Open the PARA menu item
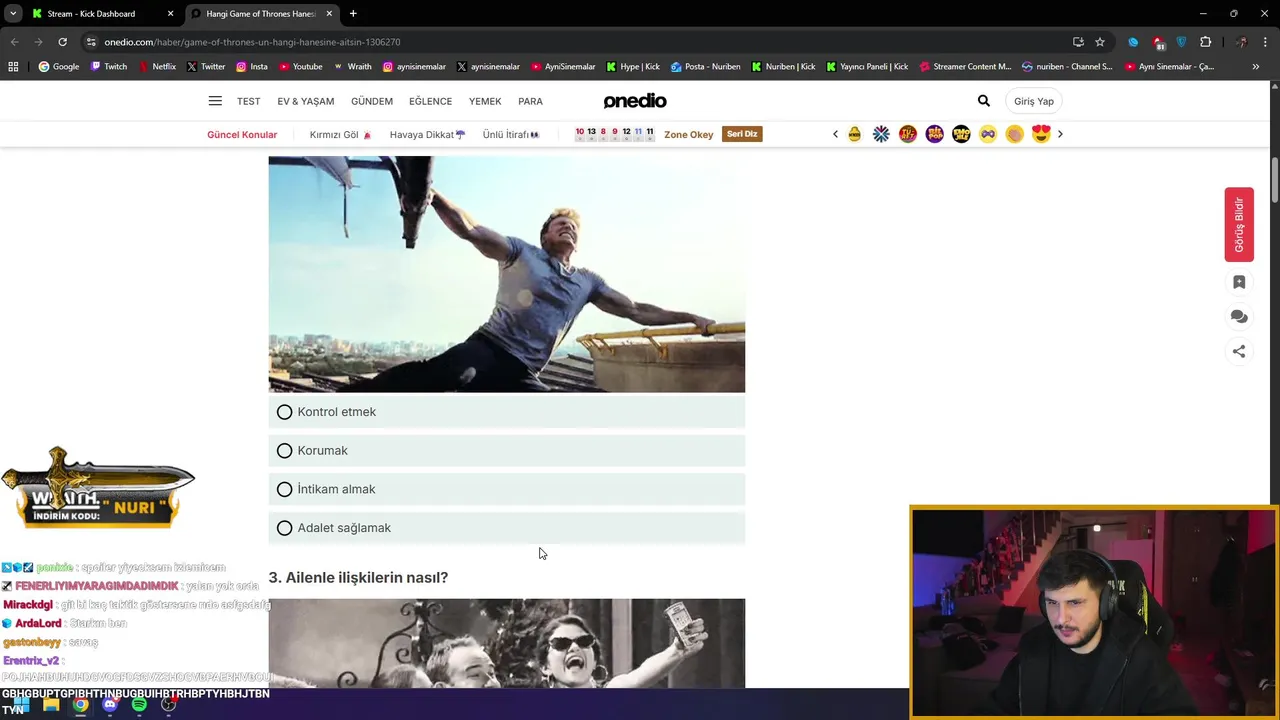Image resolution: width=1280 pixels, height=720 pixels. point(530,101)
